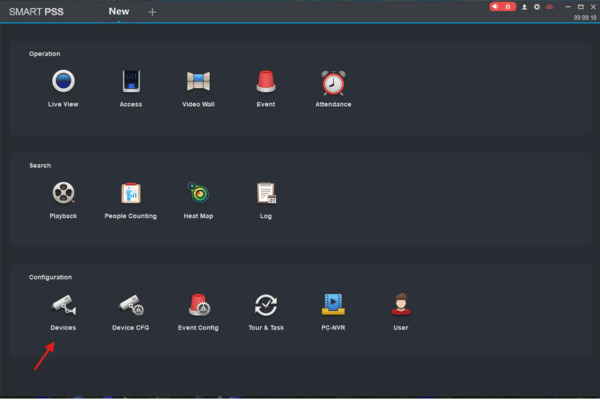Screen dimensions: 600x400
Task: Click the red CPU gauge status icon
Action: click(x=549, y=7)
